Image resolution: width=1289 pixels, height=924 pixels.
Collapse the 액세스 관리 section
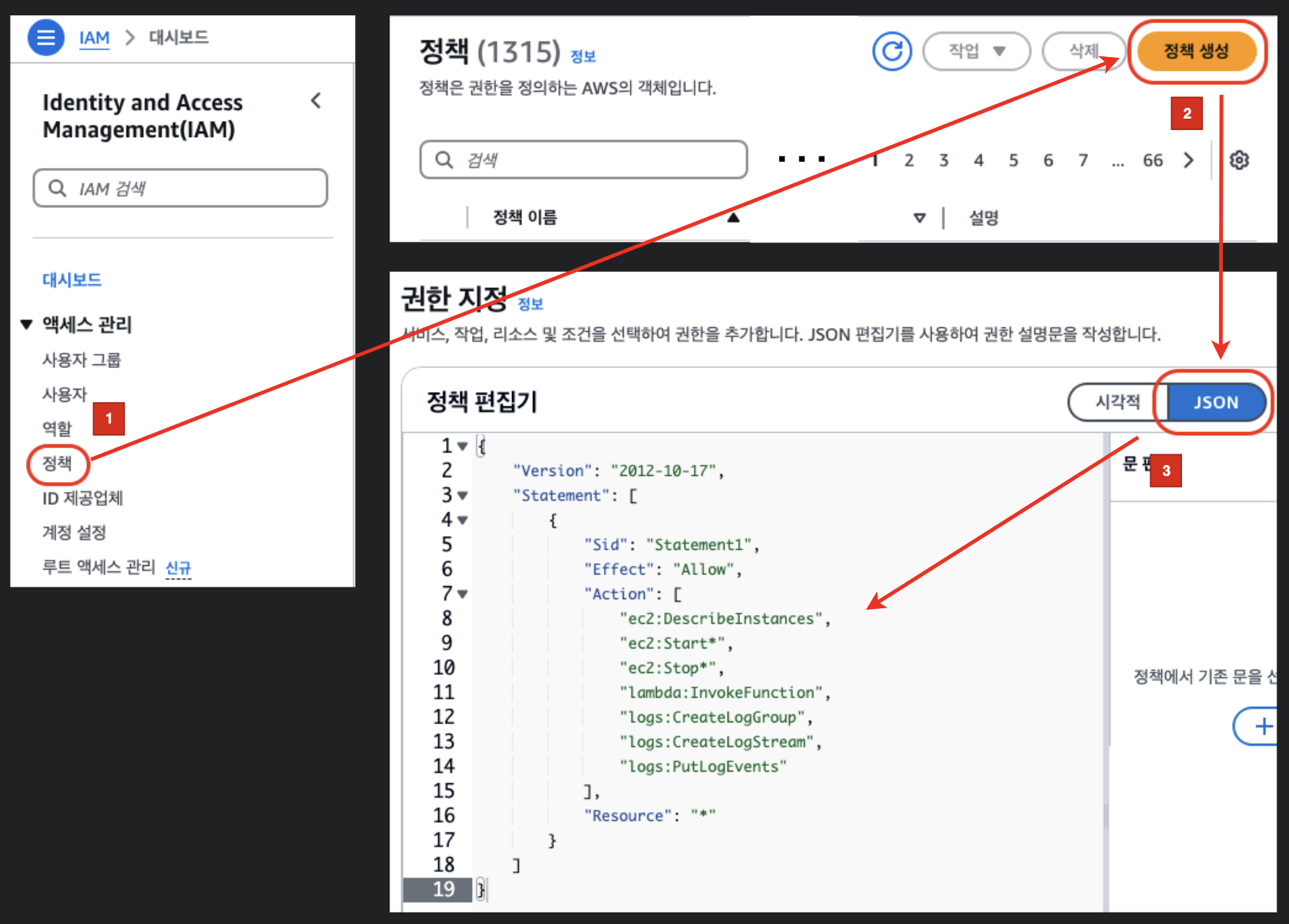coord(26,324)
